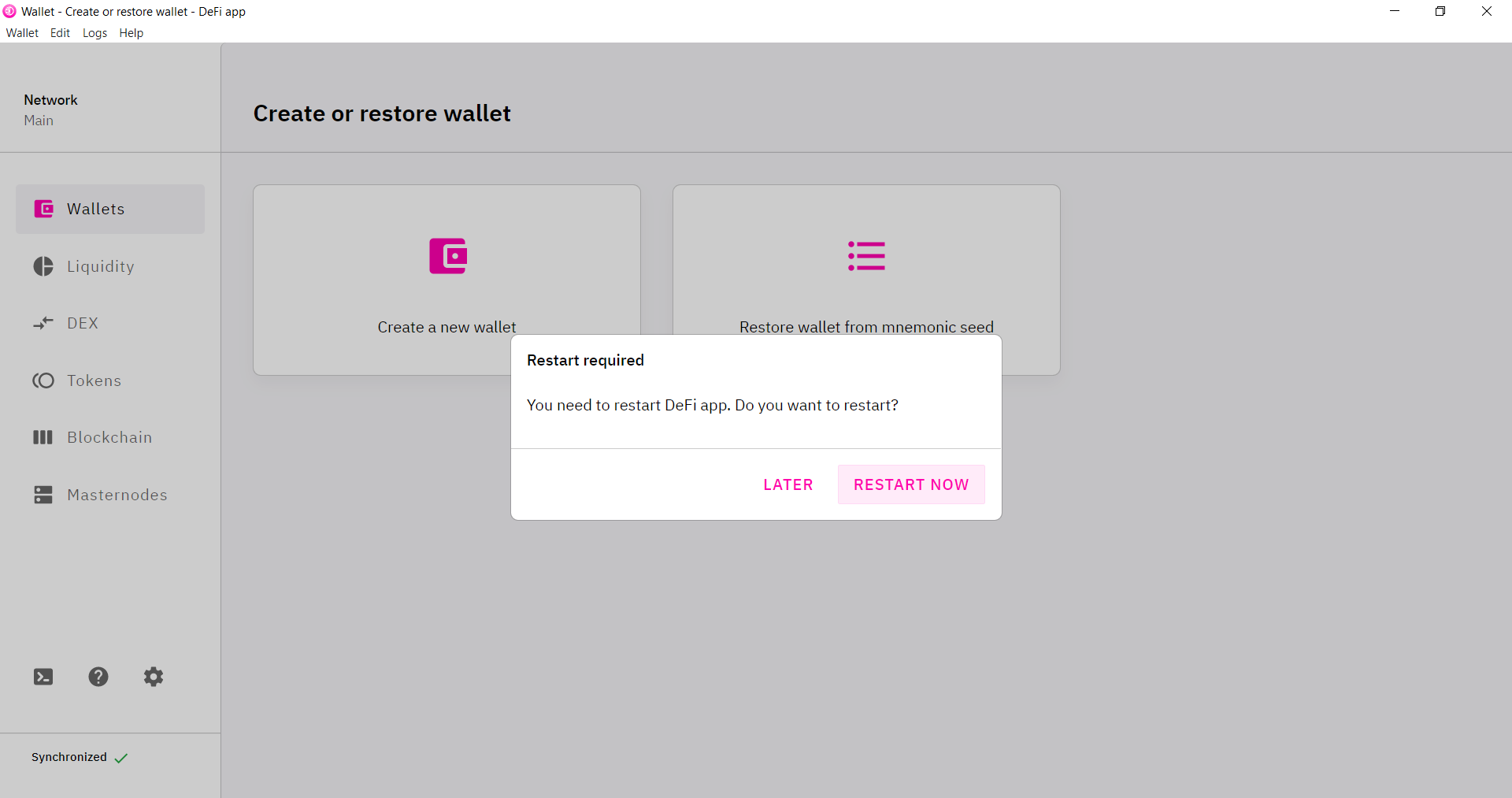Confirm with RESTART NOW button
The width and height of the screenshot is (1512, 798).
click(x=911, y=484)
